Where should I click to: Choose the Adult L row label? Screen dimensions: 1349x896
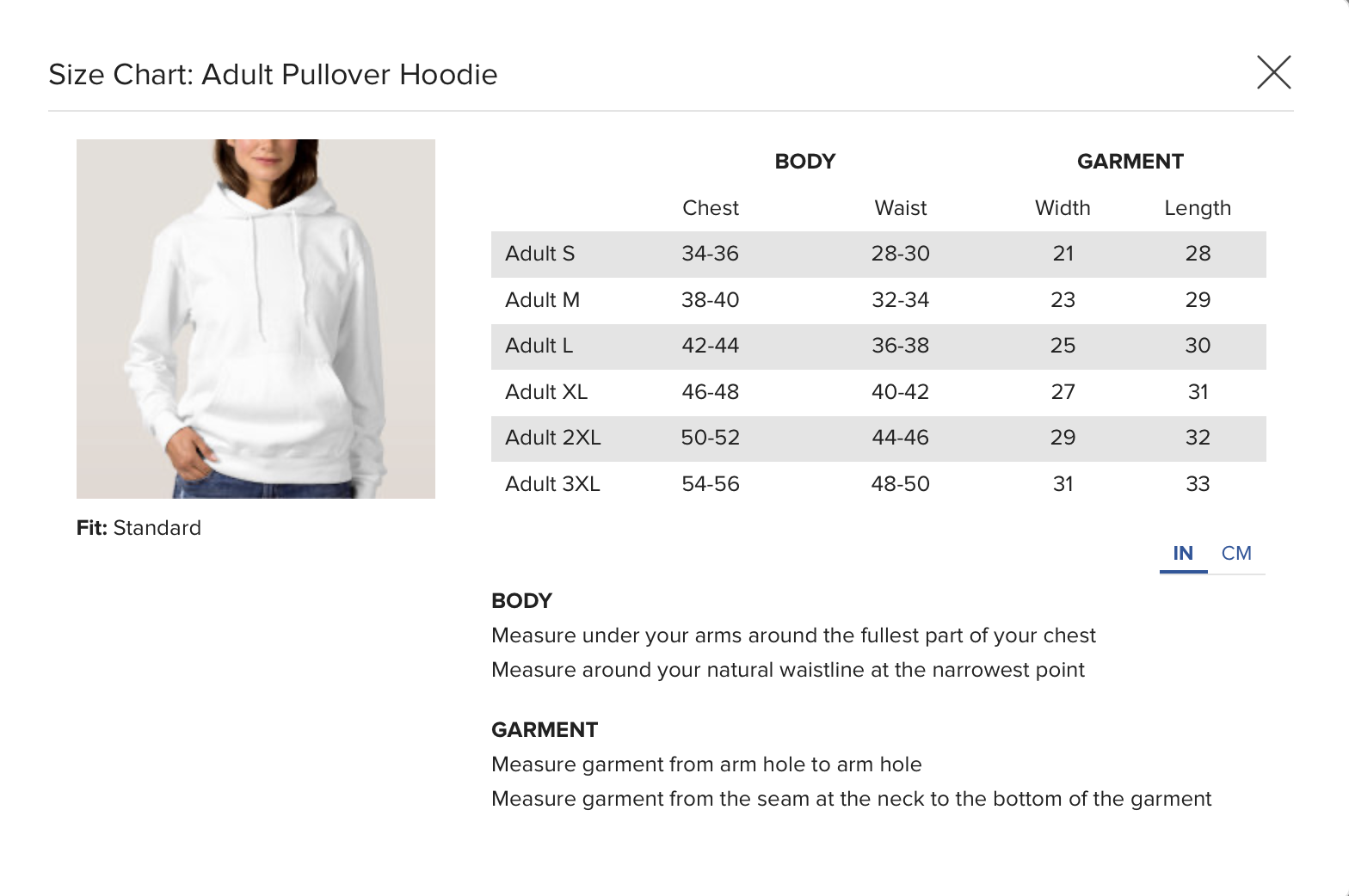click(x=539, y=346)
